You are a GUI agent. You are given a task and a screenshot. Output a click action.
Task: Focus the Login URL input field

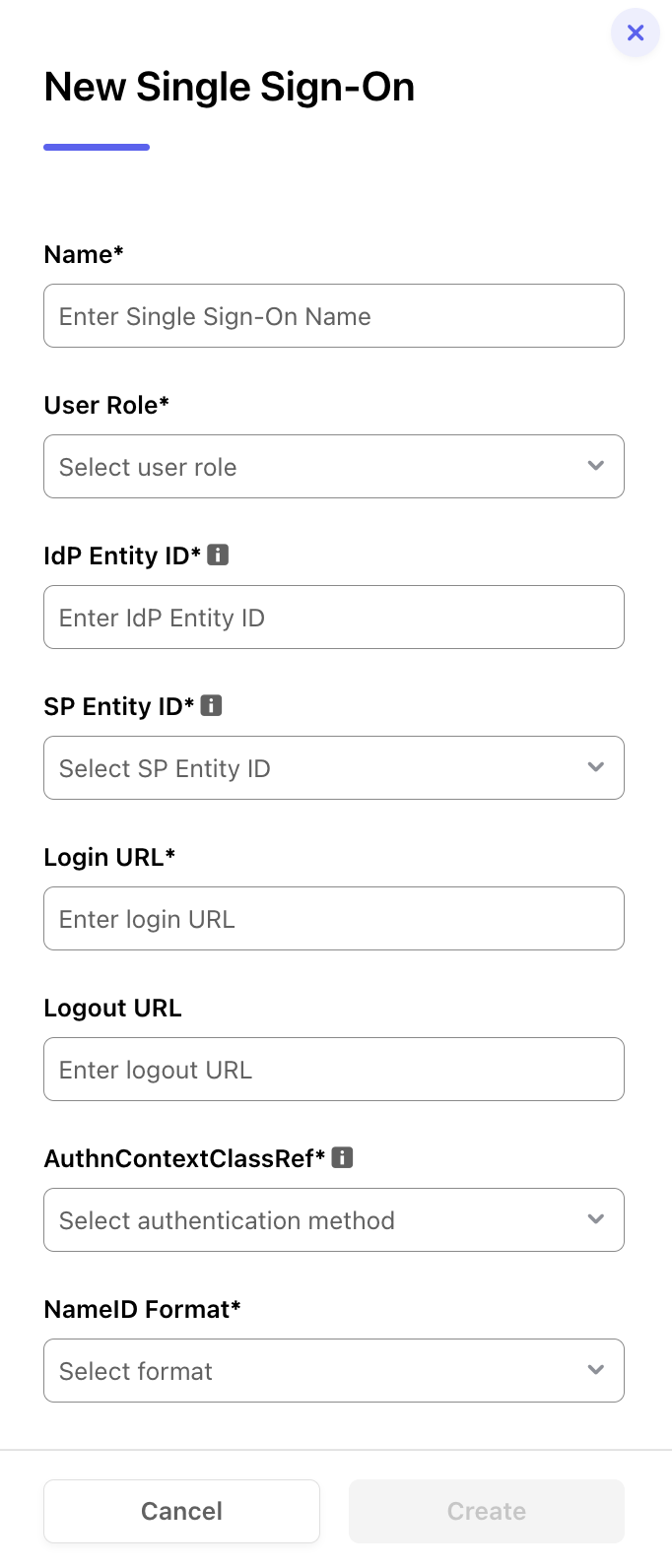[x=334, y=918]
